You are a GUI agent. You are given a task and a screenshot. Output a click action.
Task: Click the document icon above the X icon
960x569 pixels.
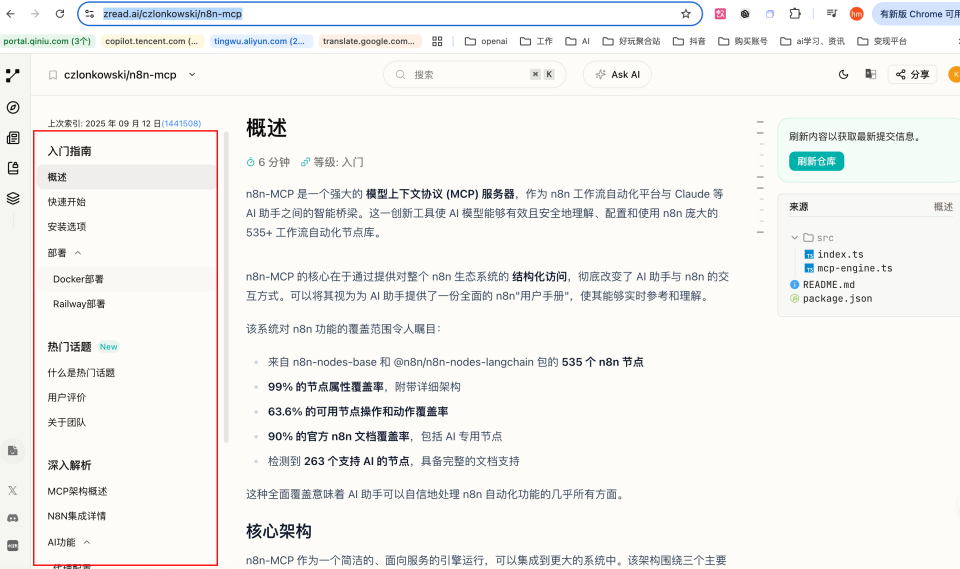tap(13, 451)
